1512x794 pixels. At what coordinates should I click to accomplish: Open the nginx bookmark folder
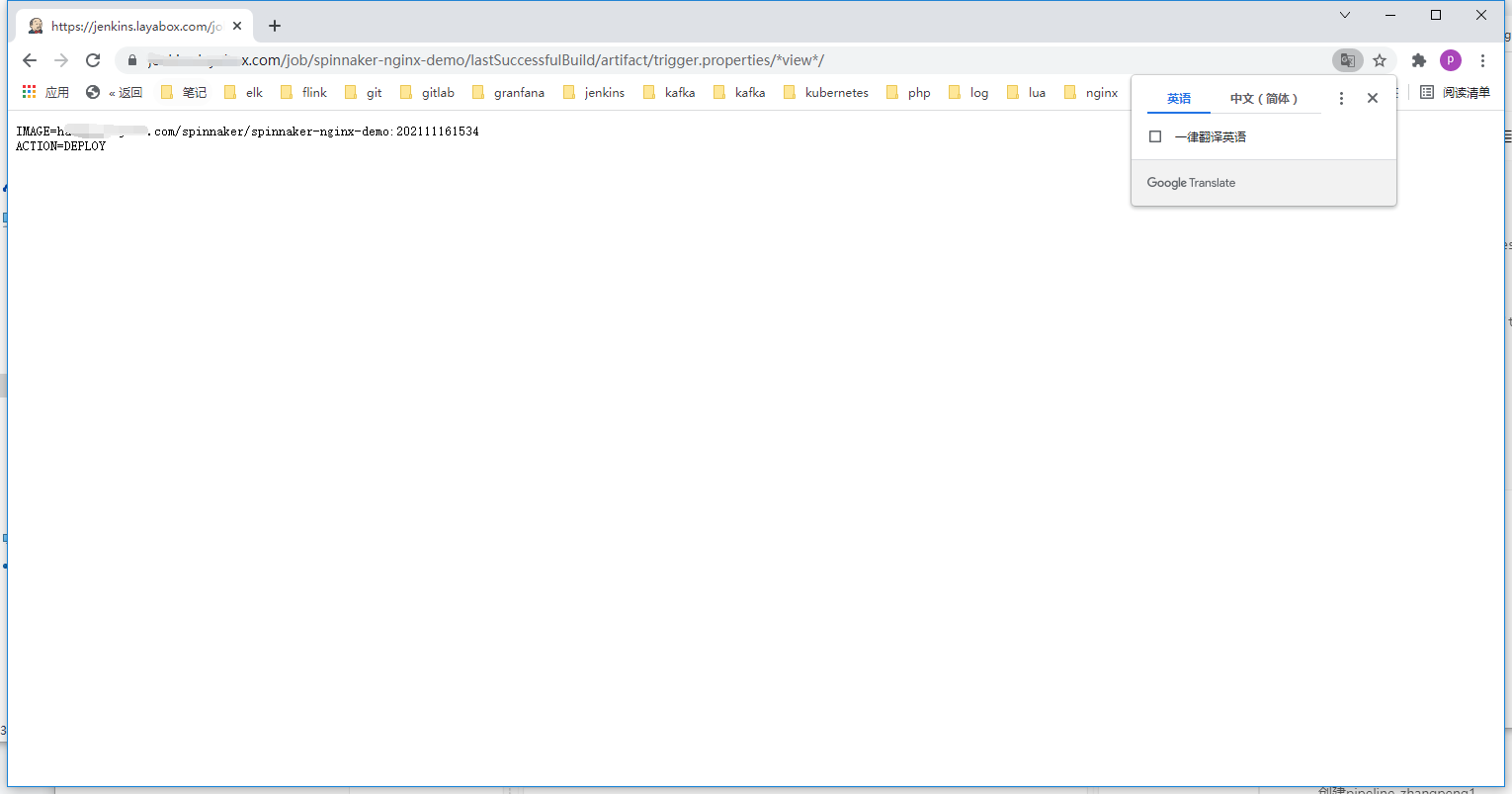click(1091, 92)
